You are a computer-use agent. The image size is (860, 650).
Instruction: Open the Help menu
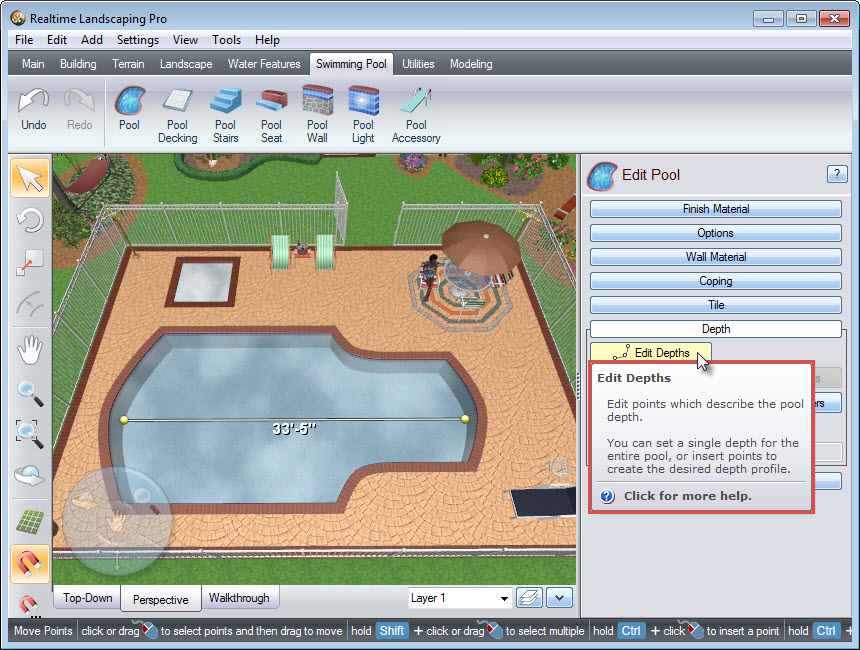[x=267, y=40]
